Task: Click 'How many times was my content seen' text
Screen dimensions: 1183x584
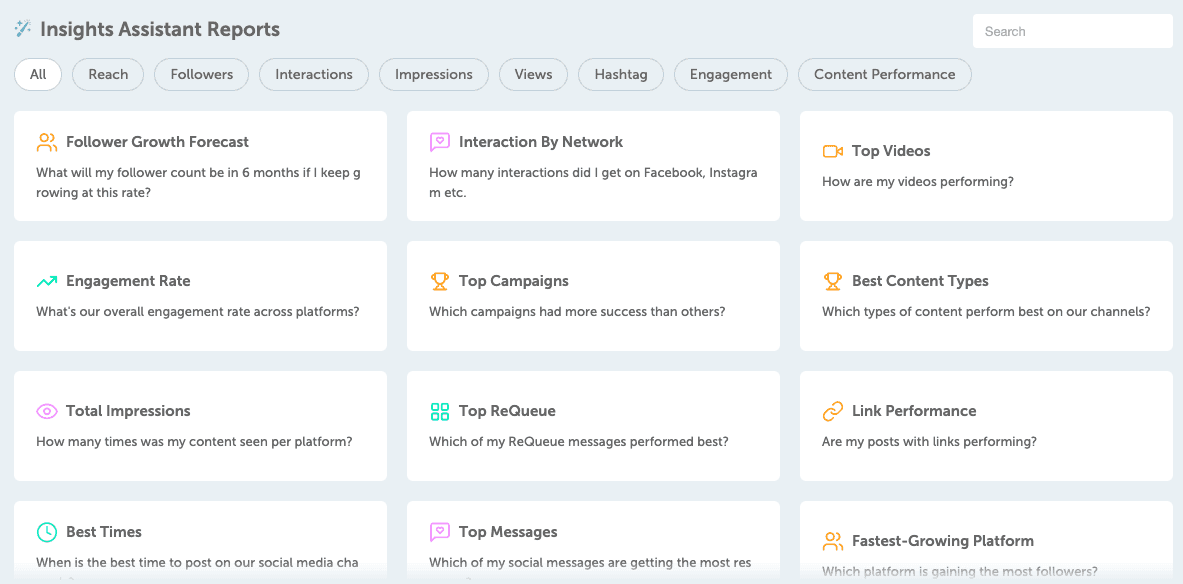Action: [194, 441]
